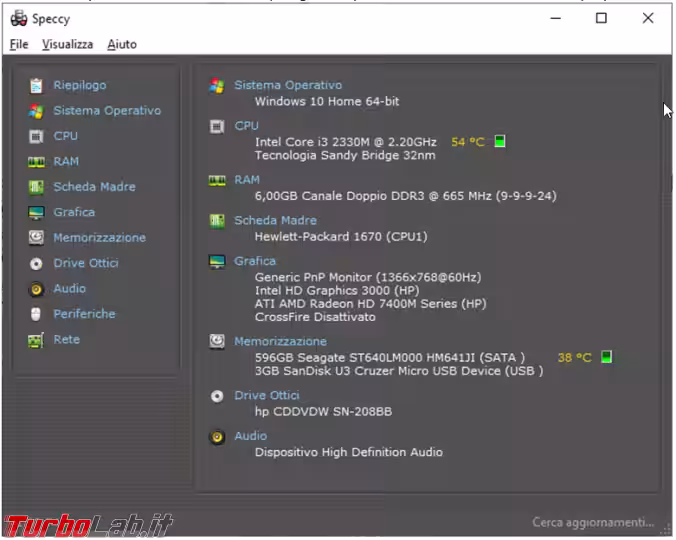
Task: Click the Grafica heading link in summary
Action: tap(255, 261)
